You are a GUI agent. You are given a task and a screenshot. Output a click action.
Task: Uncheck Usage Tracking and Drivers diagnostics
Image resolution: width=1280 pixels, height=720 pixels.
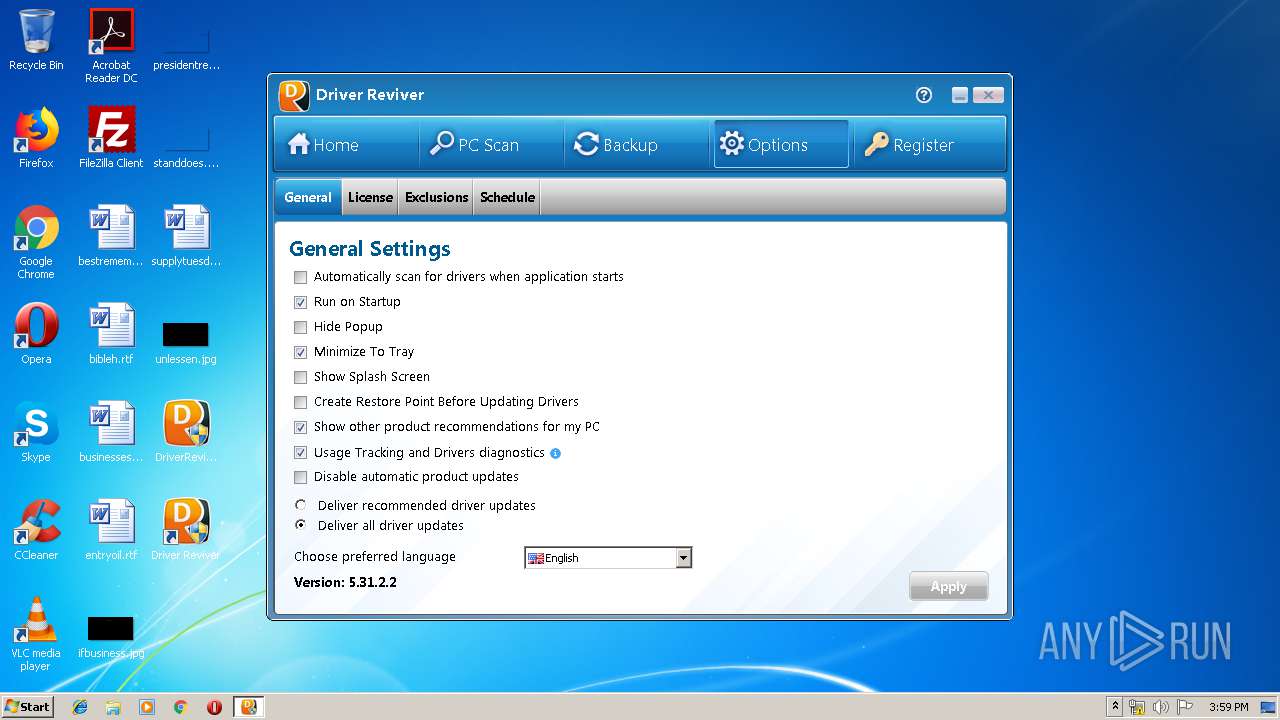click(x=300, y=453)
